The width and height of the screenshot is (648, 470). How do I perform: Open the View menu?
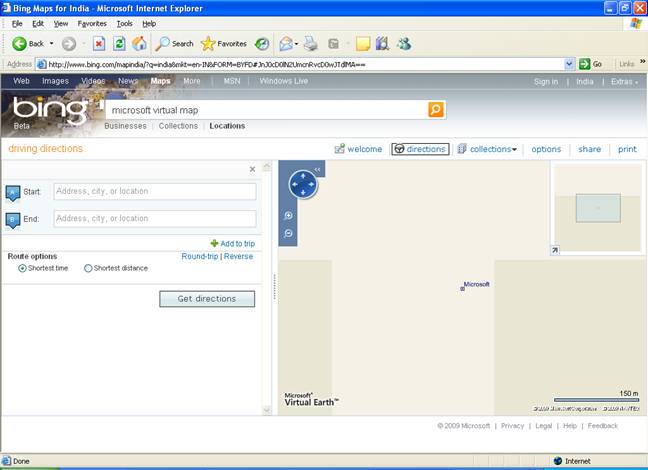pyautogui.click(x=61, y=24)
